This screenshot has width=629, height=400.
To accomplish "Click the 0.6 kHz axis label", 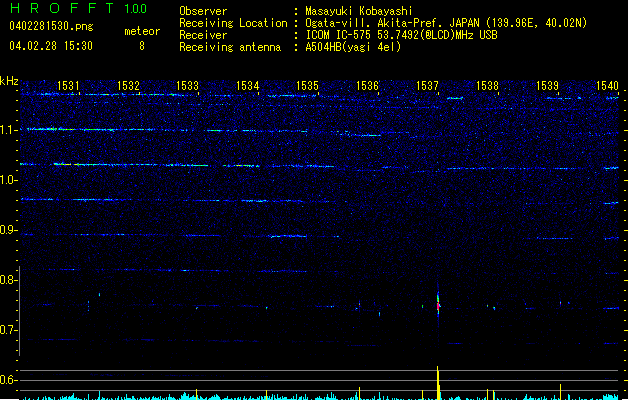I will (8, 380).
